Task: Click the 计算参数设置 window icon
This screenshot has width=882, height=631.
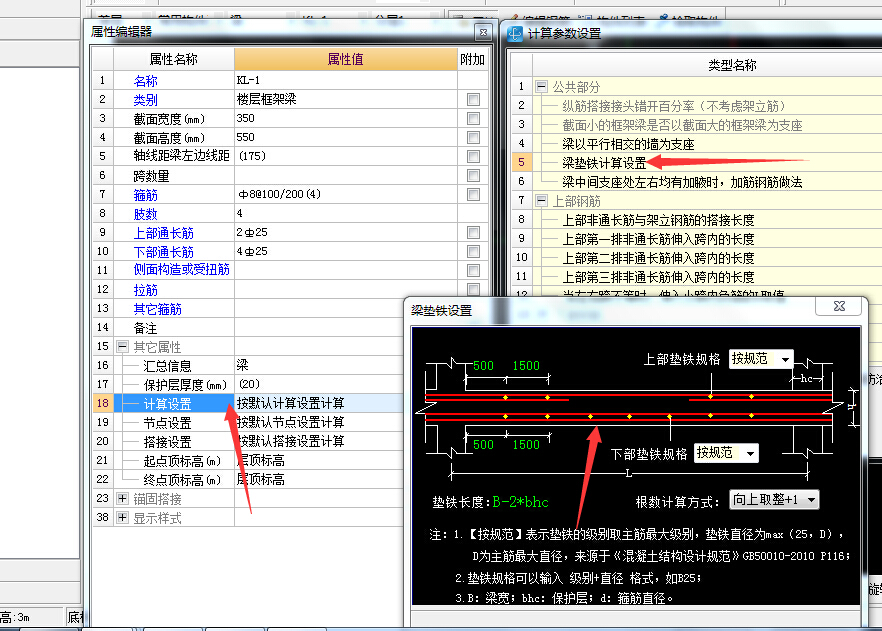Action: point(515,34)
